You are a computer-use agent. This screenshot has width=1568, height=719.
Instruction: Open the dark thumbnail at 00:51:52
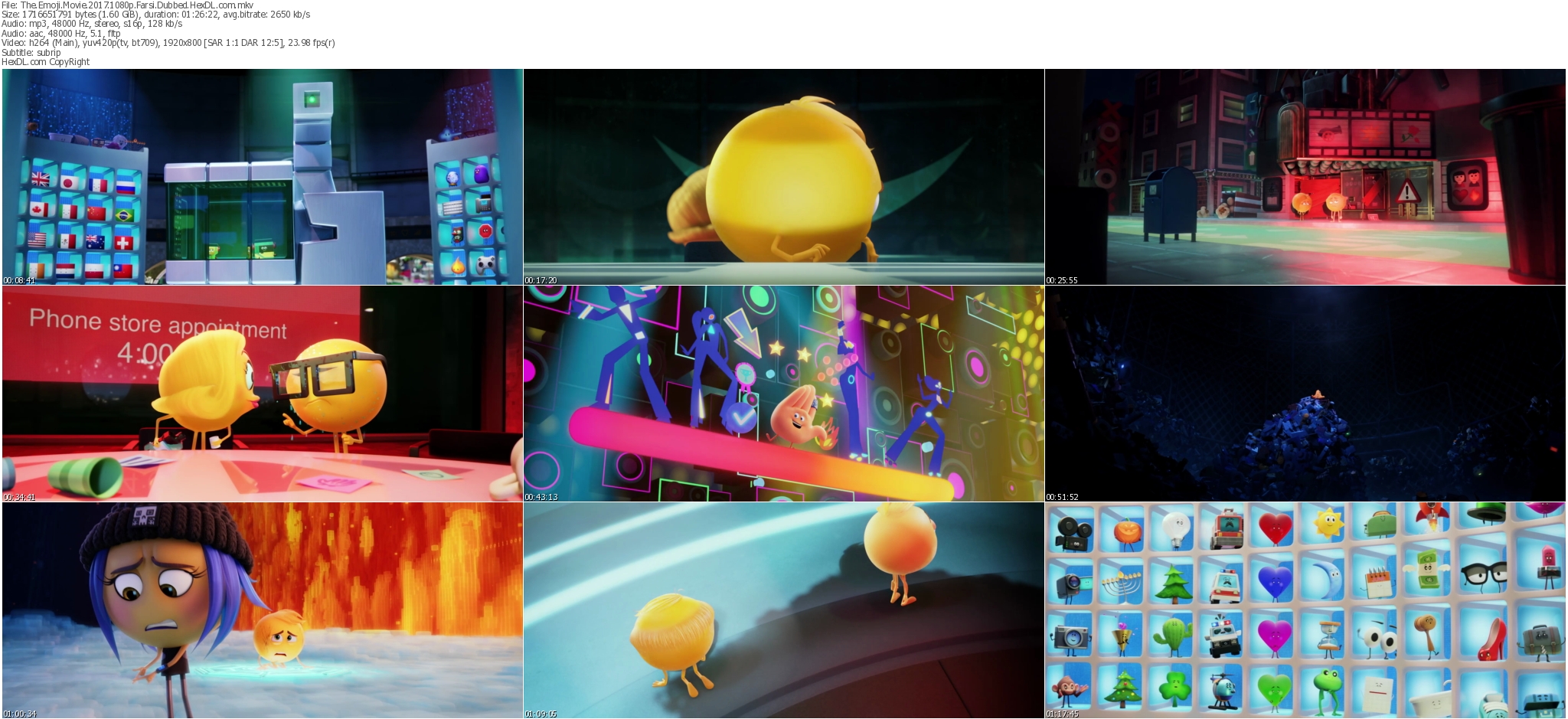coord(1305,394)
